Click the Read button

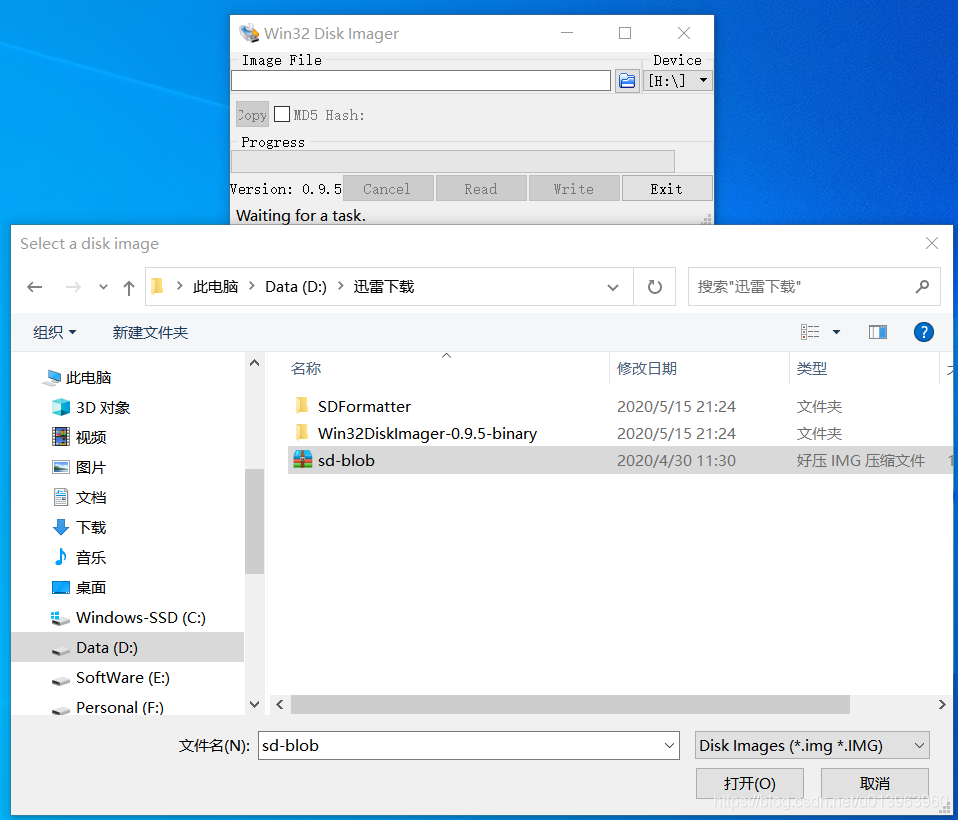(481, 189)
